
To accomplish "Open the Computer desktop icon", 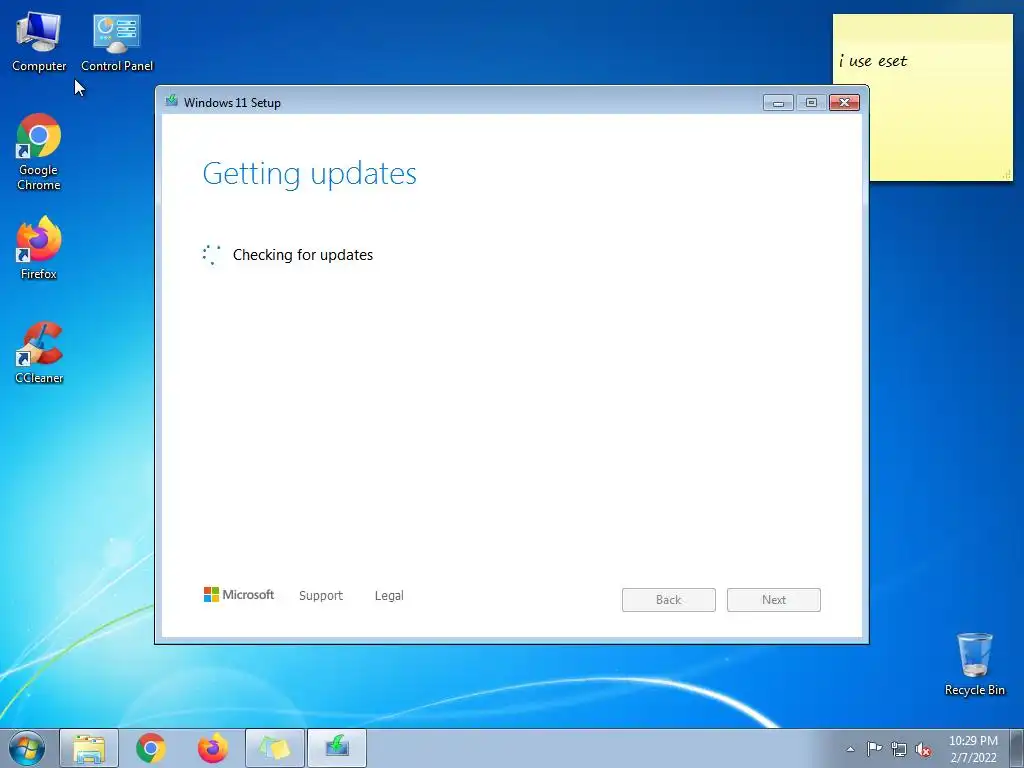I will (x=39, y=42).
